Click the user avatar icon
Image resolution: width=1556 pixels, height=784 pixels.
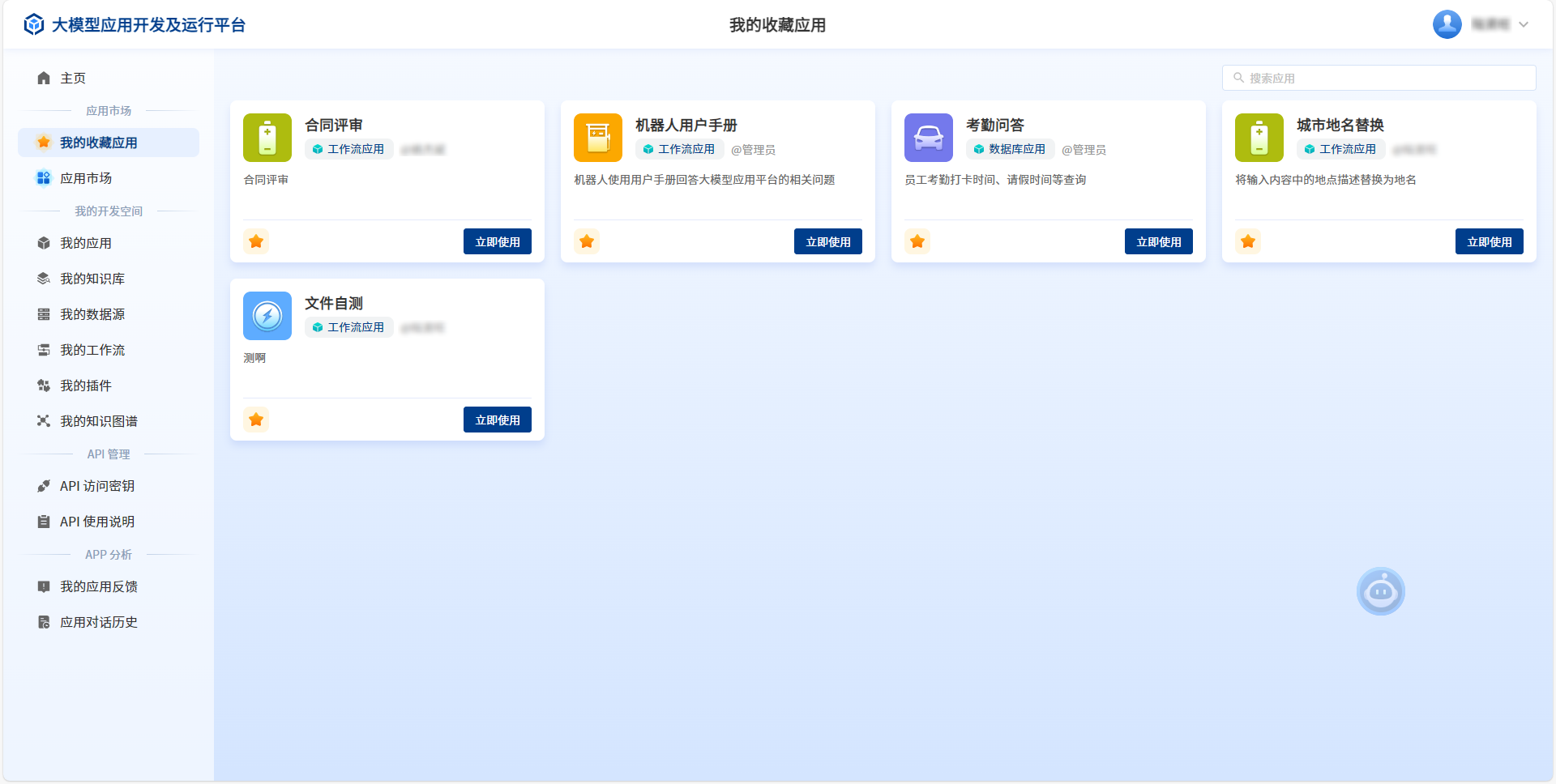1447,24
